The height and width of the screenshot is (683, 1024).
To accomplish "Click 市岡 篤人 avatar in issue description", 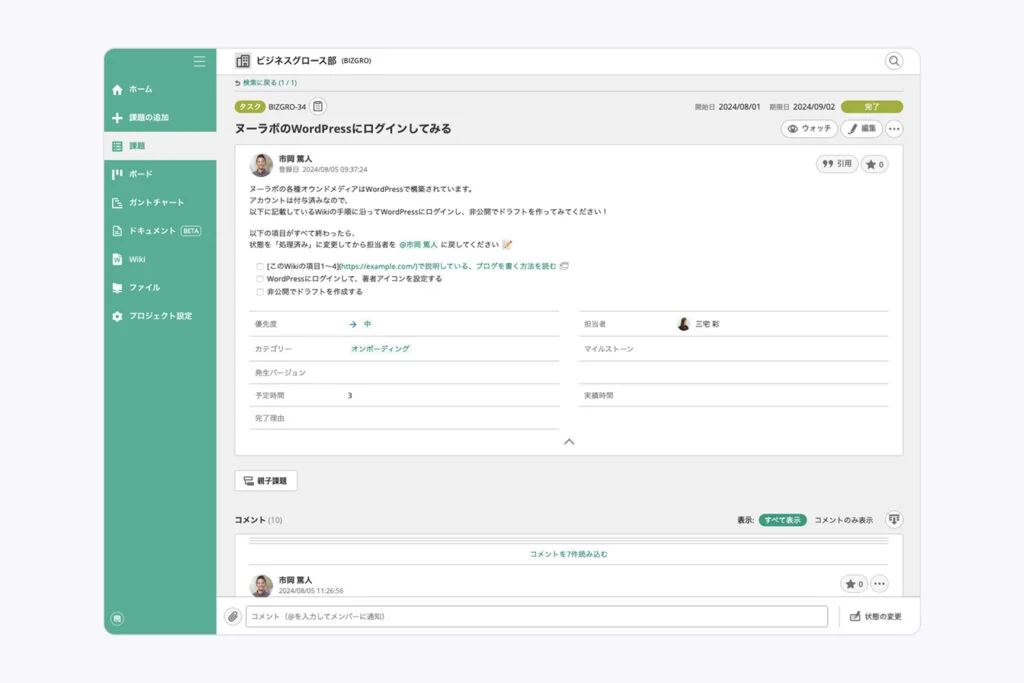I will click(261, 165).
